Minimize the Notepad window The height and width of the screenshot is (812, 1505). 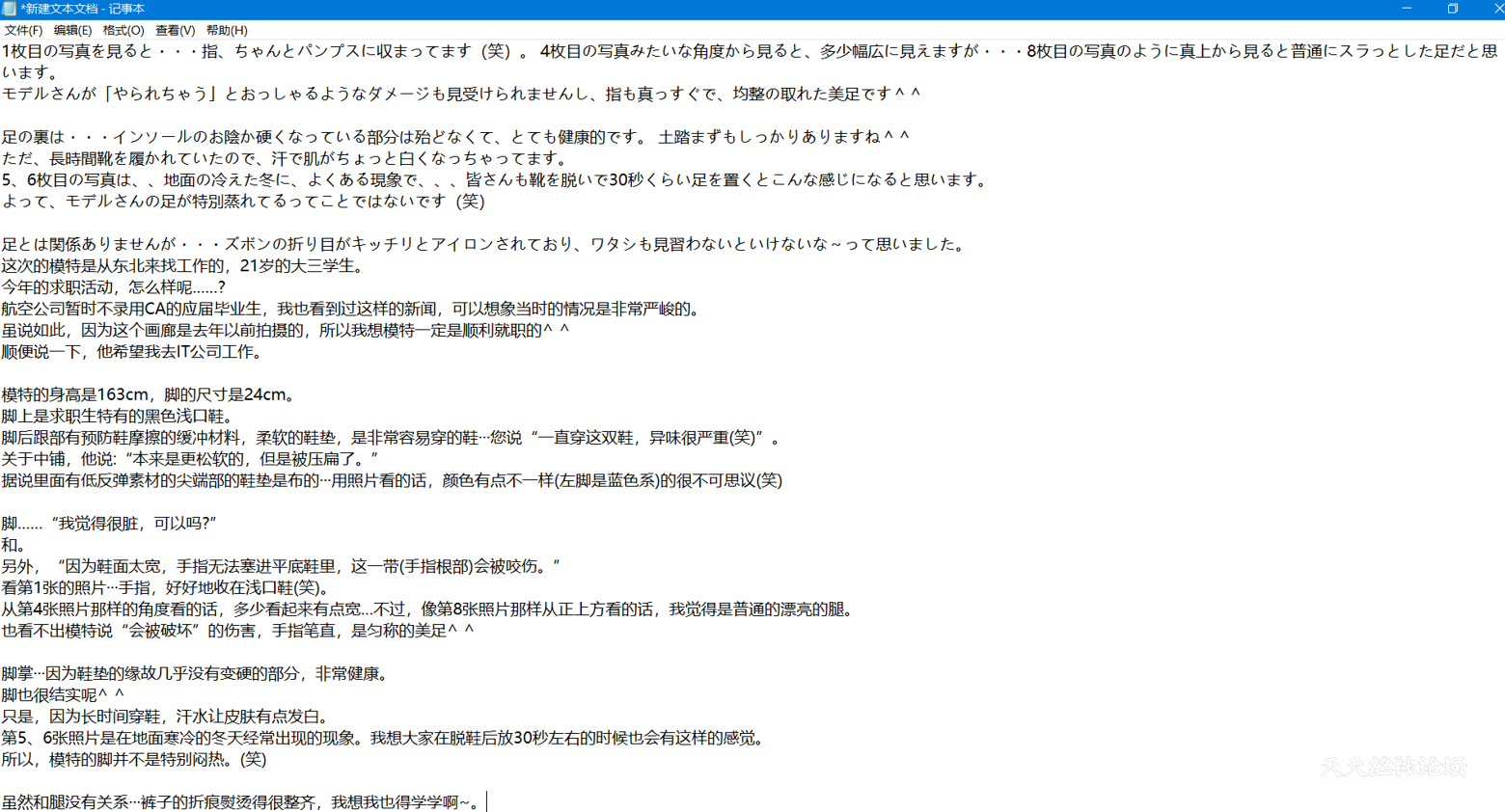1407,9
